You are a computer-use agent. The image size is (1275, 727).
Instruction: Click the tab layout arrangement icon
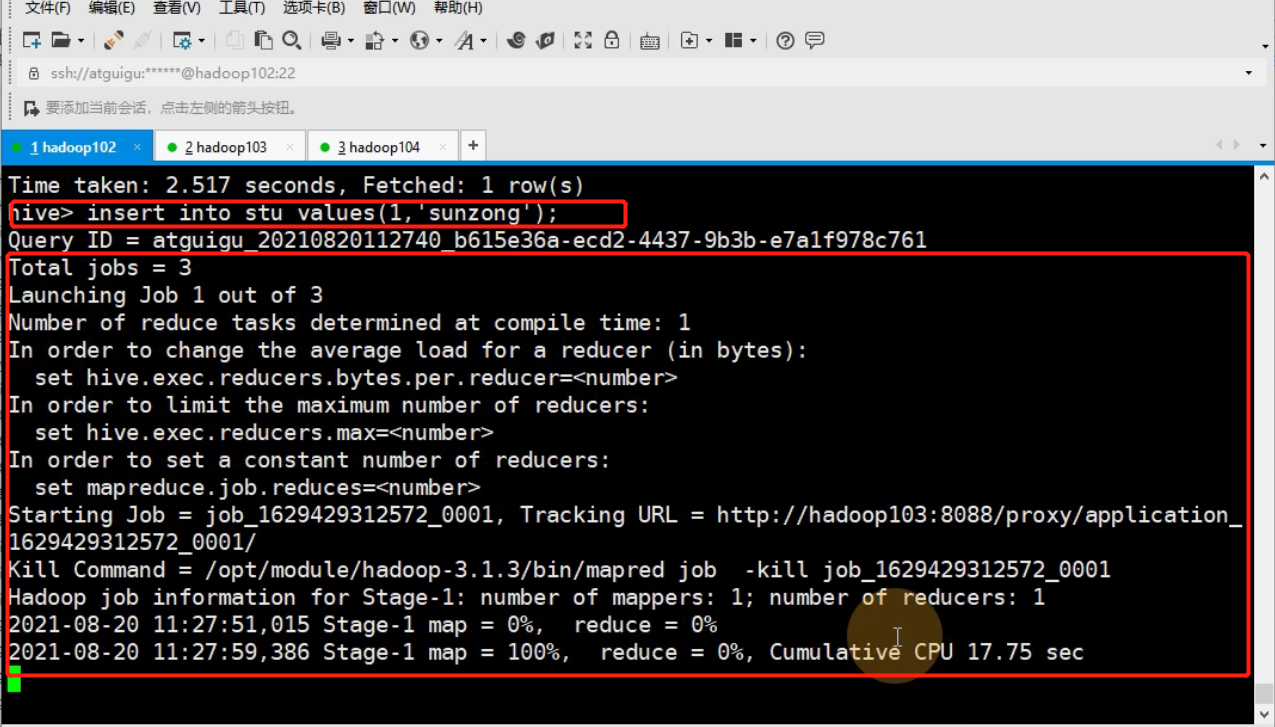tap(733, 40)
